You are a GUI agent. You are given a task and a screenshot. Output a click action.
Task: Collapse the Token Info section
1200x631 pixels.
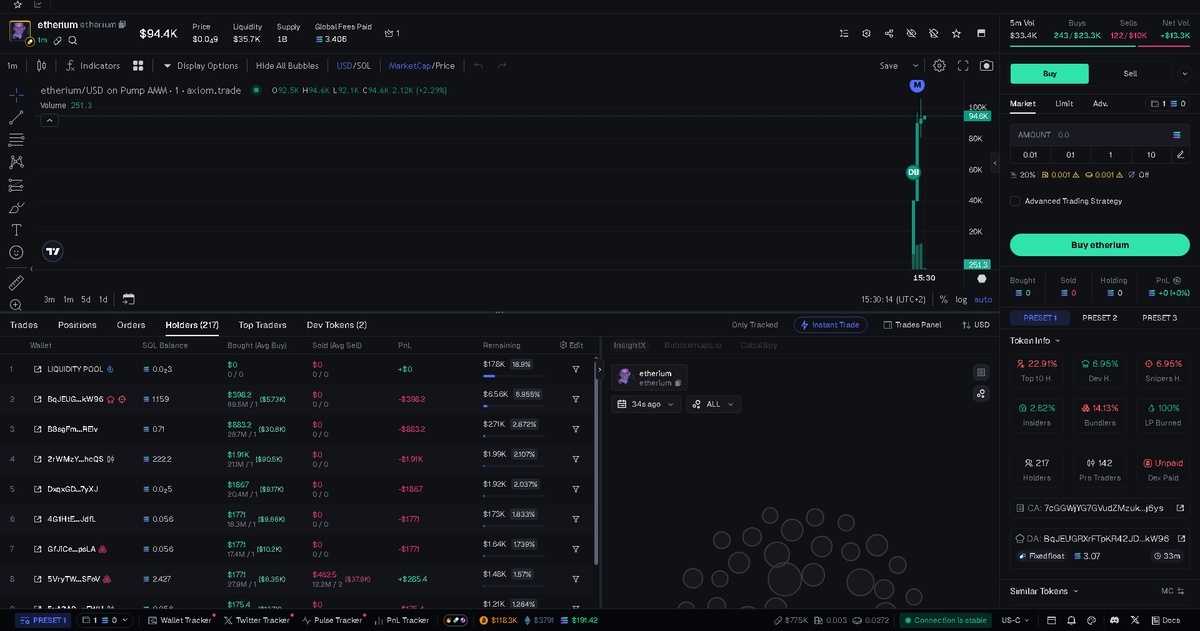click(1036, 341)
